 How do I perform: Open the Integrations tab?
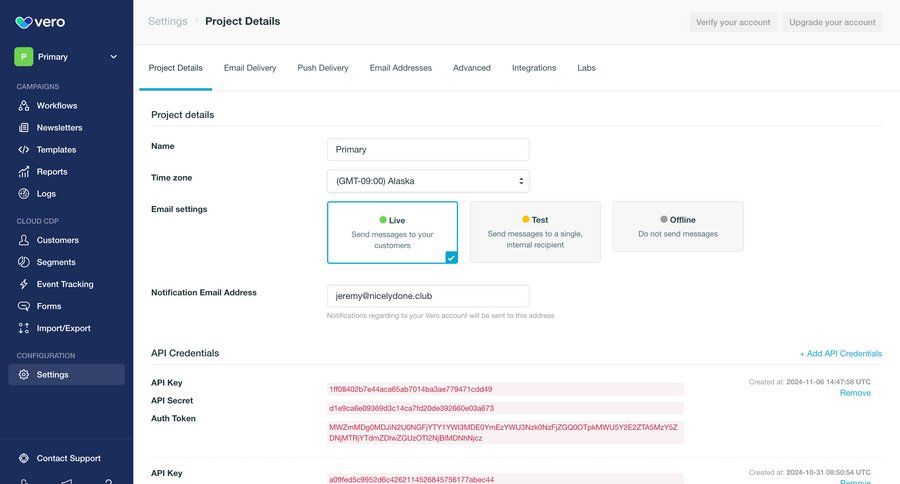pos(534,68)
